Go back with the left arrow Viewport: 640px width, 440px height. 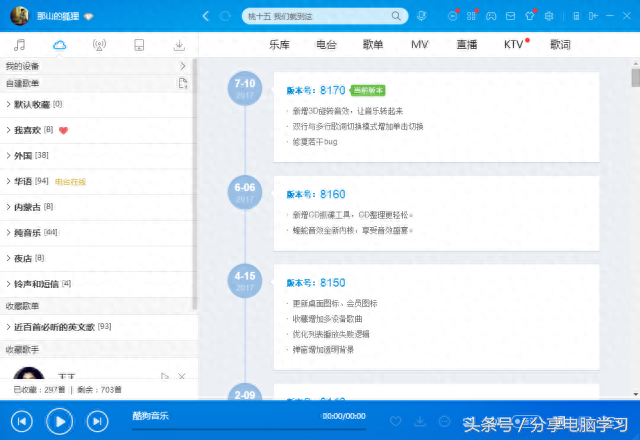[x=206, y=16]
